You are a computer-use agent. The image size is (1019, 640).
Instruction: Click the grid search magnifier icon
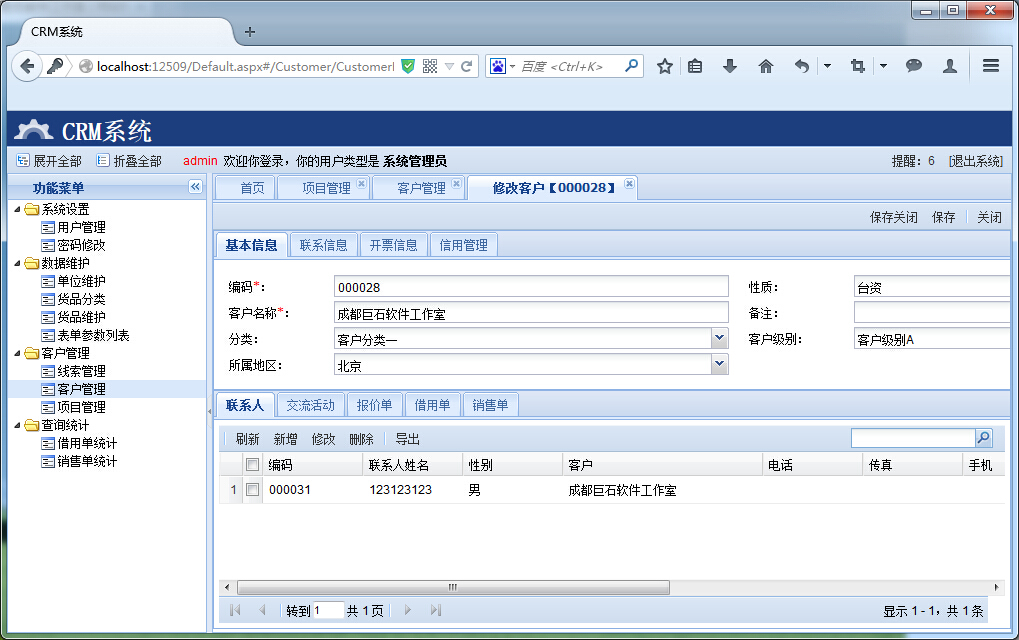(x=983, y=438)
